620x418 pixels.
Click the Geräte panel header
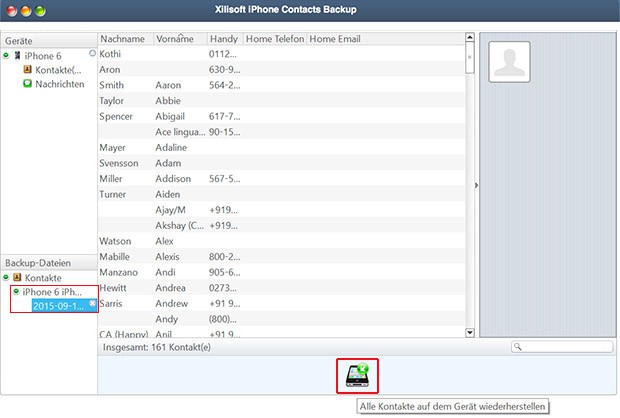pos(49,41)
